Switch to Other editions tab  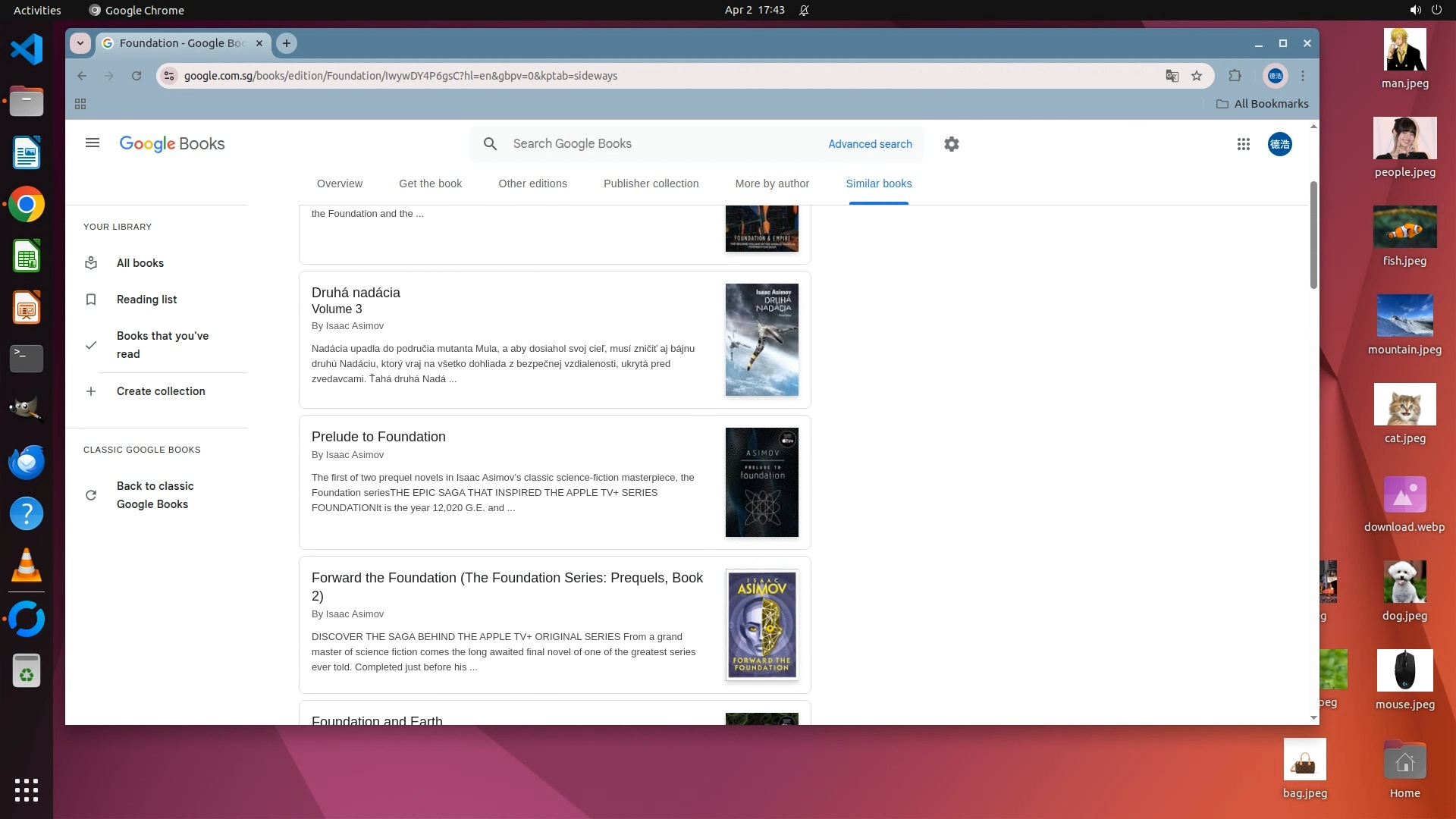[x=532, y=184]
